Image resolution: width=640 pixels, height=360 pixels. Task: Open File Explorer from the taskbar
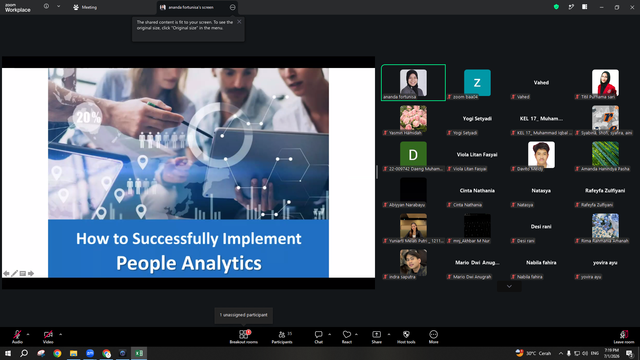73,353
